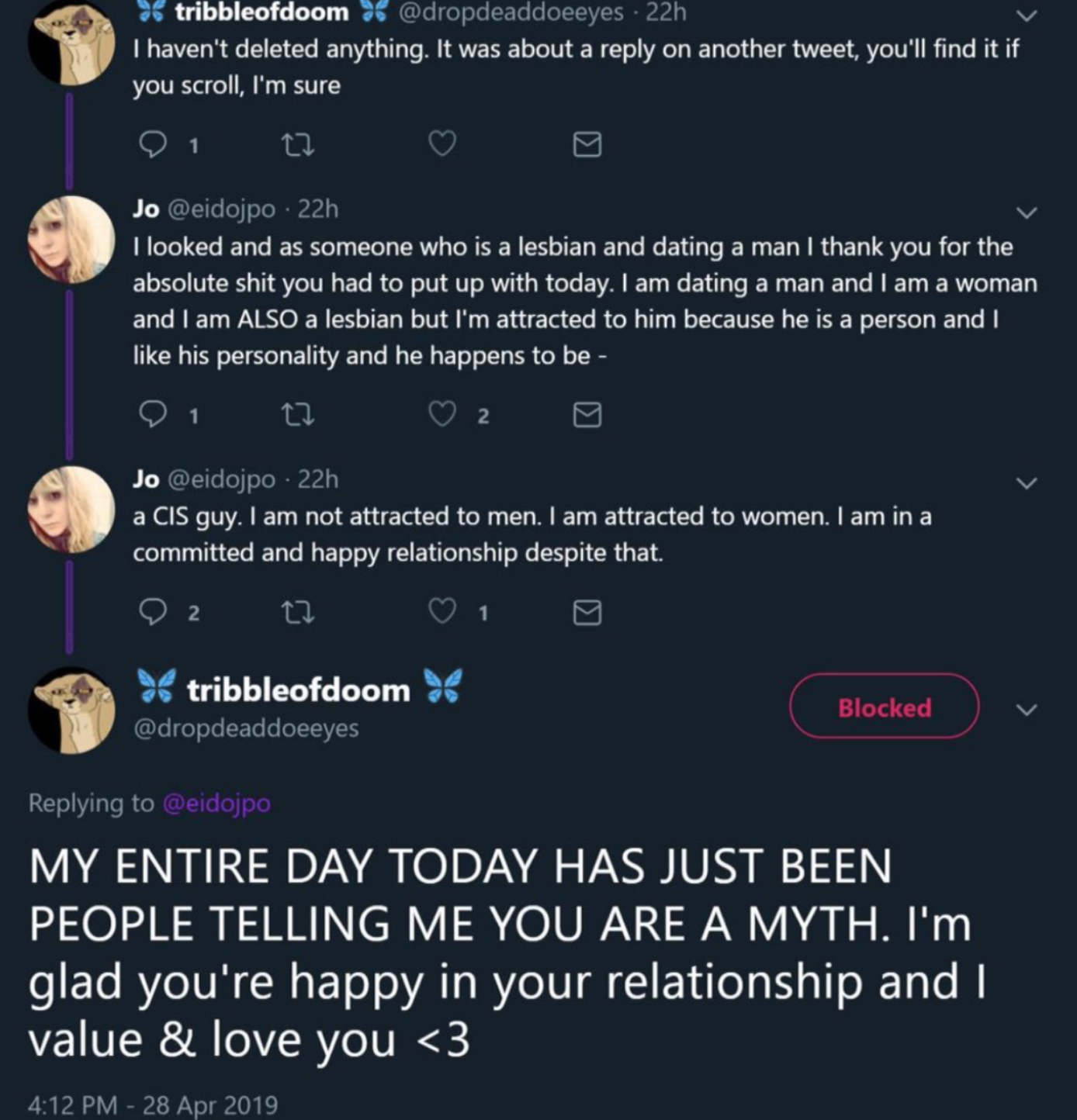Share Jo's "I looked" tweet via direct message
This screenshot has width=1077, height=1120.
[x=587, y=416]
